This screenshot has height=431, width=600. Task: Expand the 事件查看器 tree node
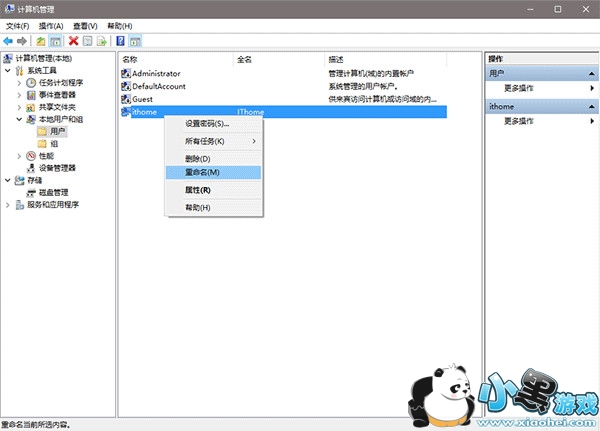19,95
